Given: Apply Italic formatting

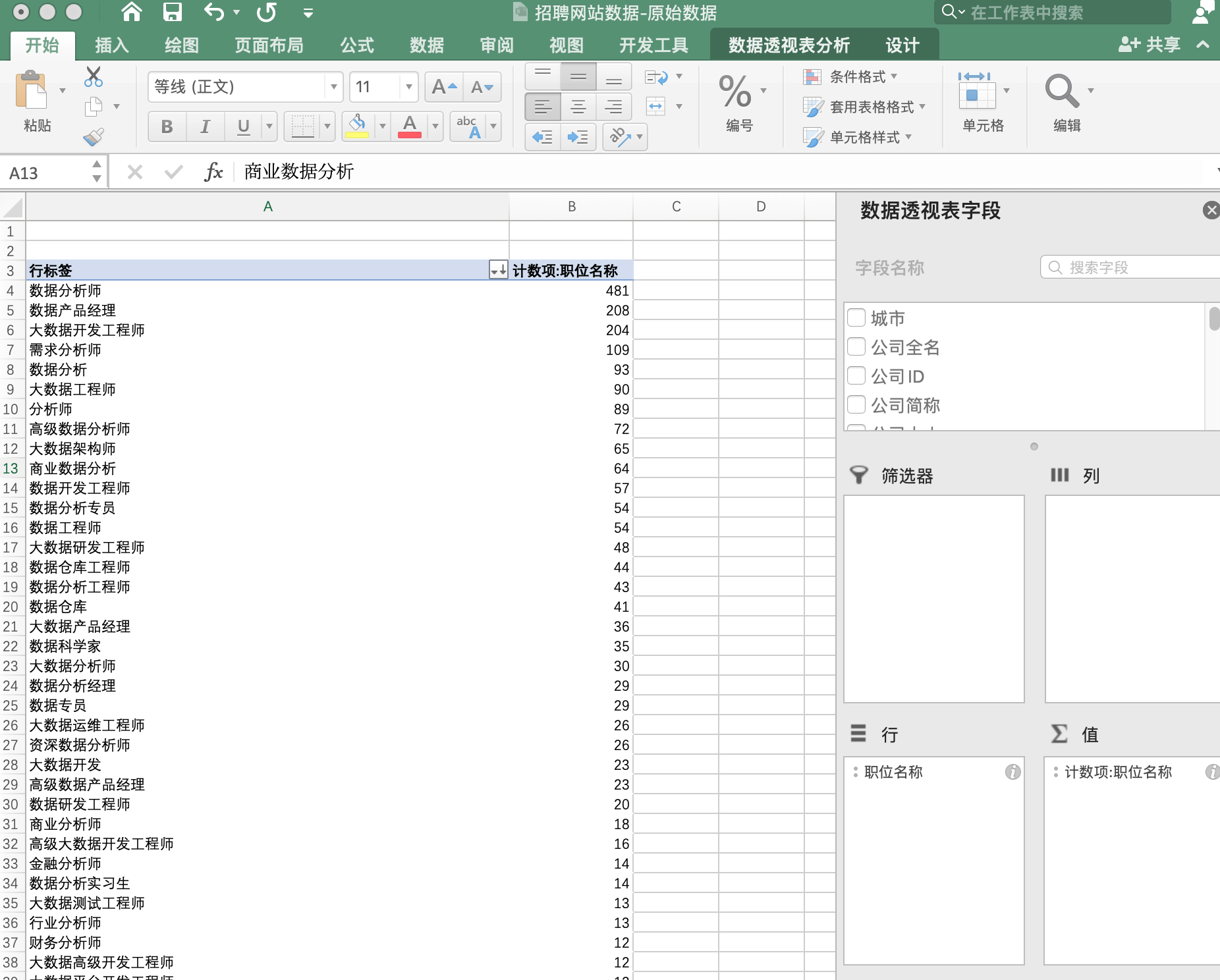Looking at the screenshot, I should click(205, 126).
